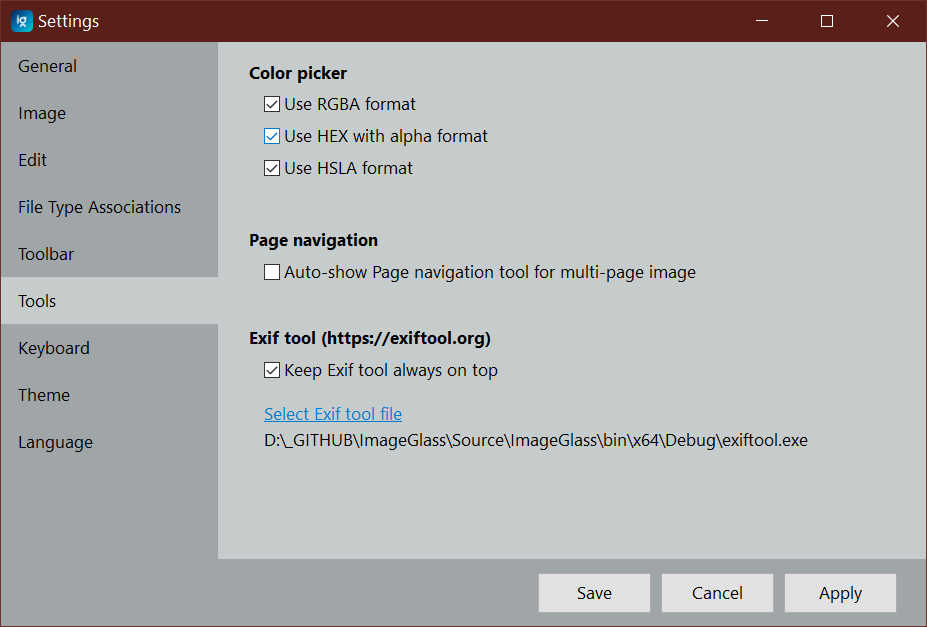Click the ImageGlass app icon in titlebar
Viewport: 927px width, 627px height.
pos(21,20)
